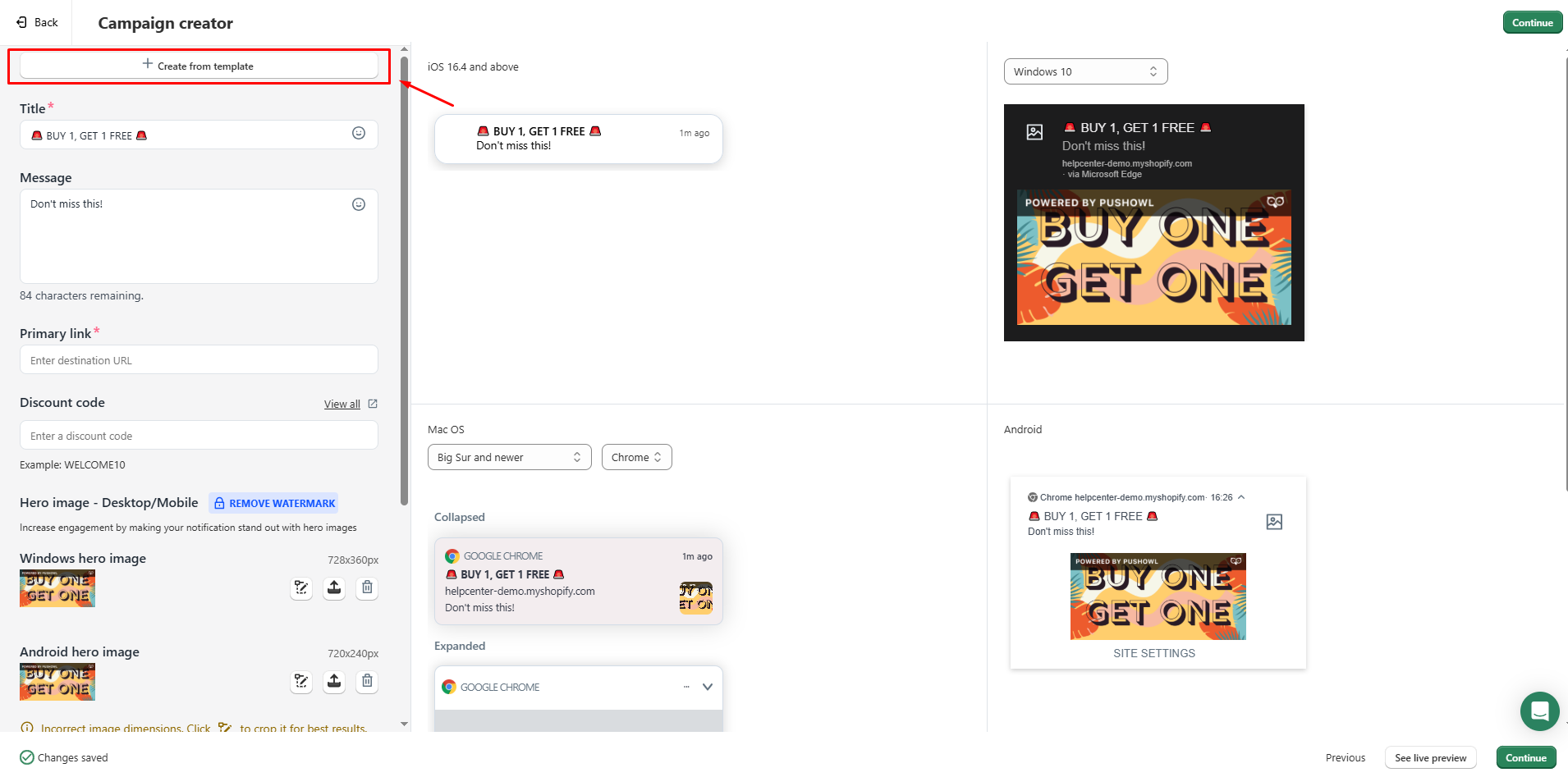Open the chat support widget
Image resolution: width=1568 pixels, height=777 pixels.
[x=1539, y=711]
